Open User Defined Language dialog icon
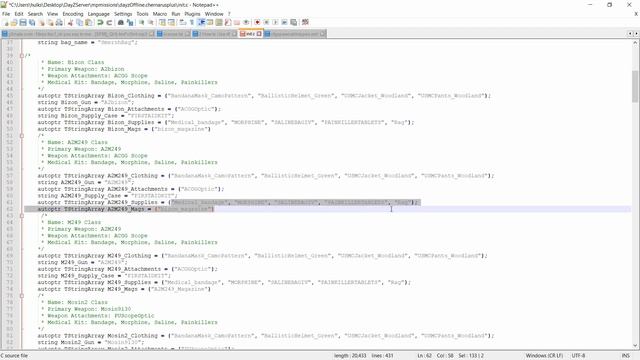The width and height of the screenshot is (640, 360). [210, 22]
